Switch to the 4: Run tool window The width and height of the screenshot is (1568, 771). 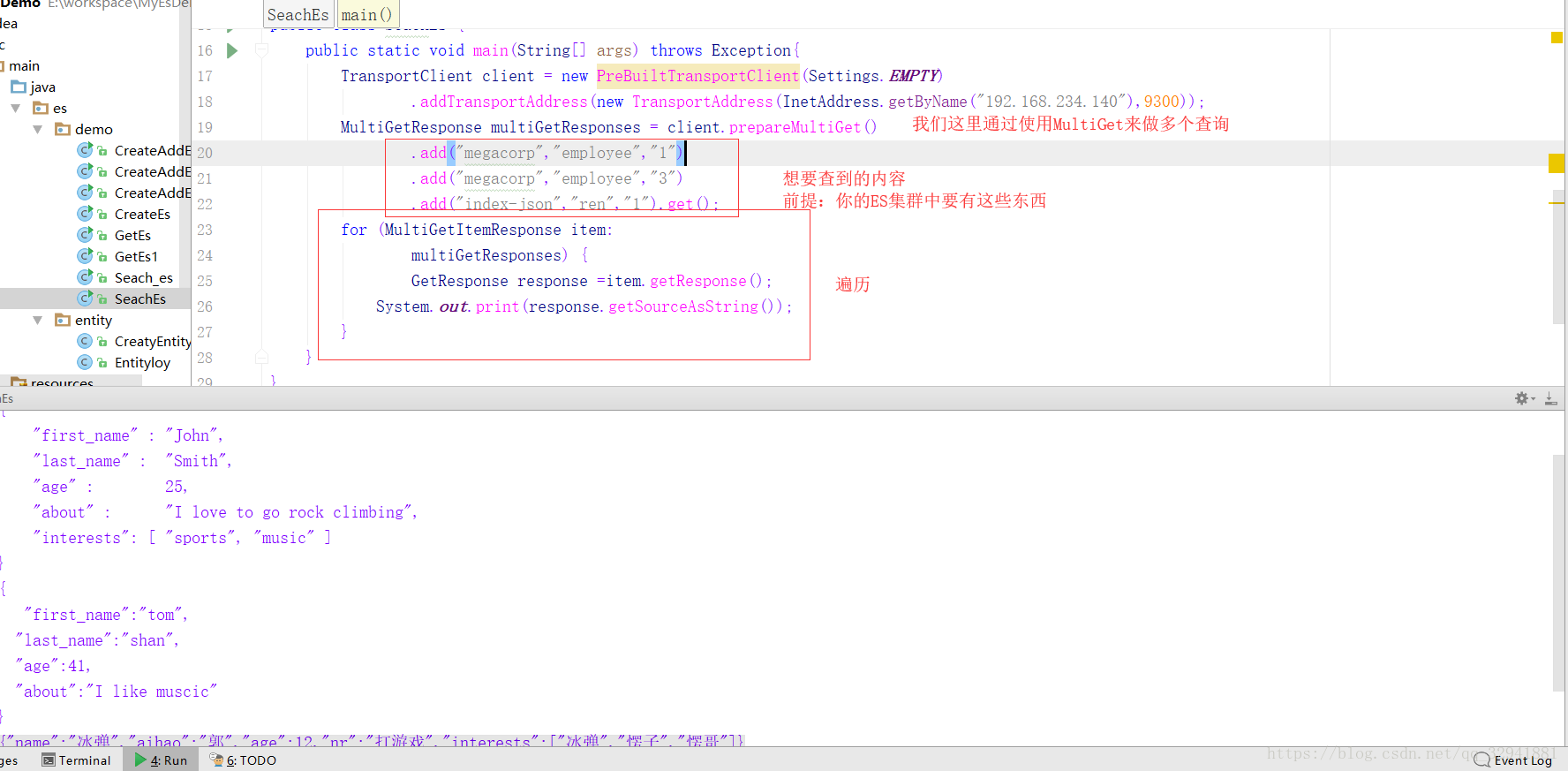pos(162,760)
